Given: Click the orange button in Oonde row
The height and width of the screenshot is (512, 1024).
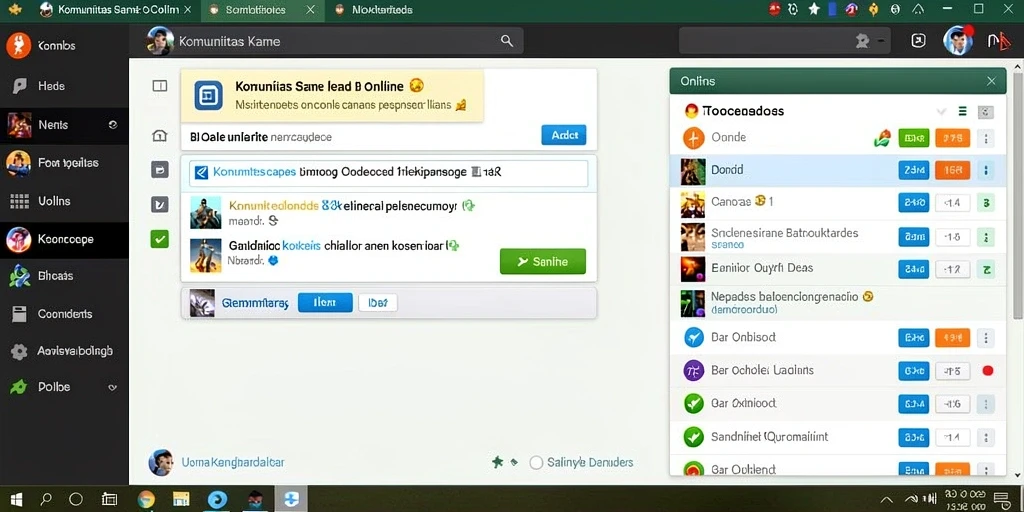Looking at the screenshot, I should click(x=953, y=138).
